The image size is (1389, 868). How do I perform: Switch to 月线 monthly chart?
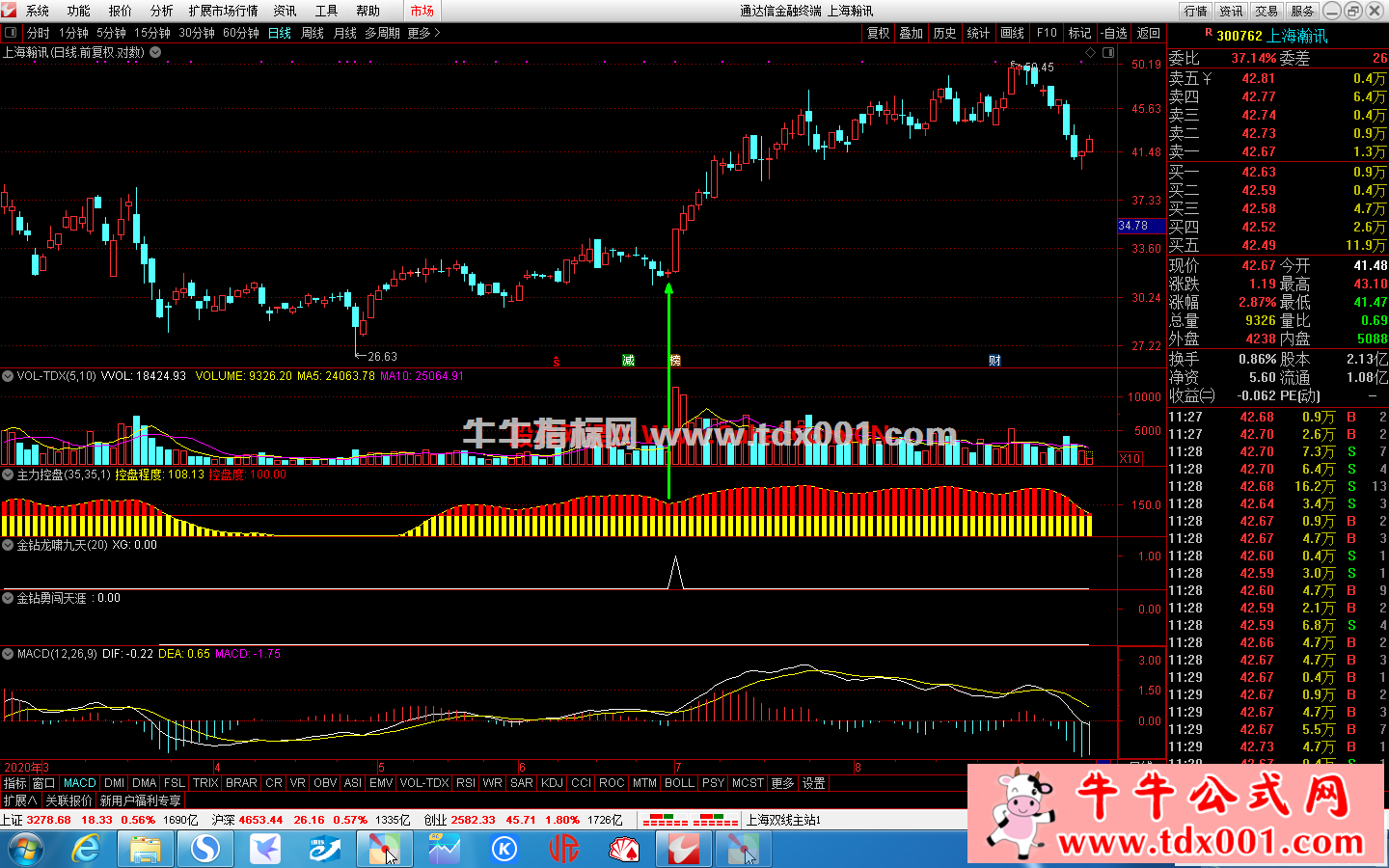pyautogui.click(x=345, y=33)
